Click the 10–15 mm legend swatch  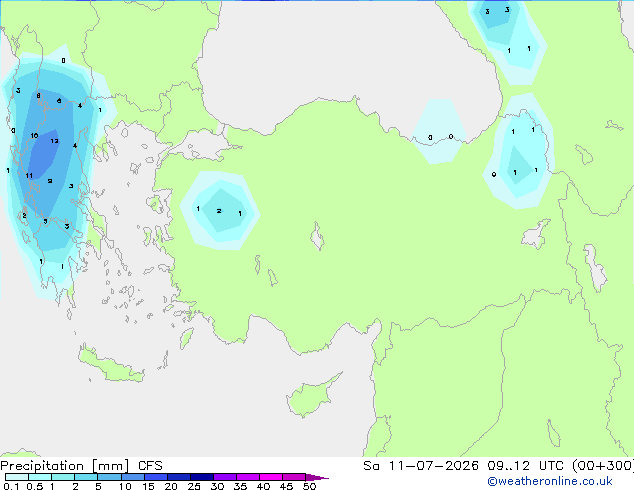click(132, 477)
